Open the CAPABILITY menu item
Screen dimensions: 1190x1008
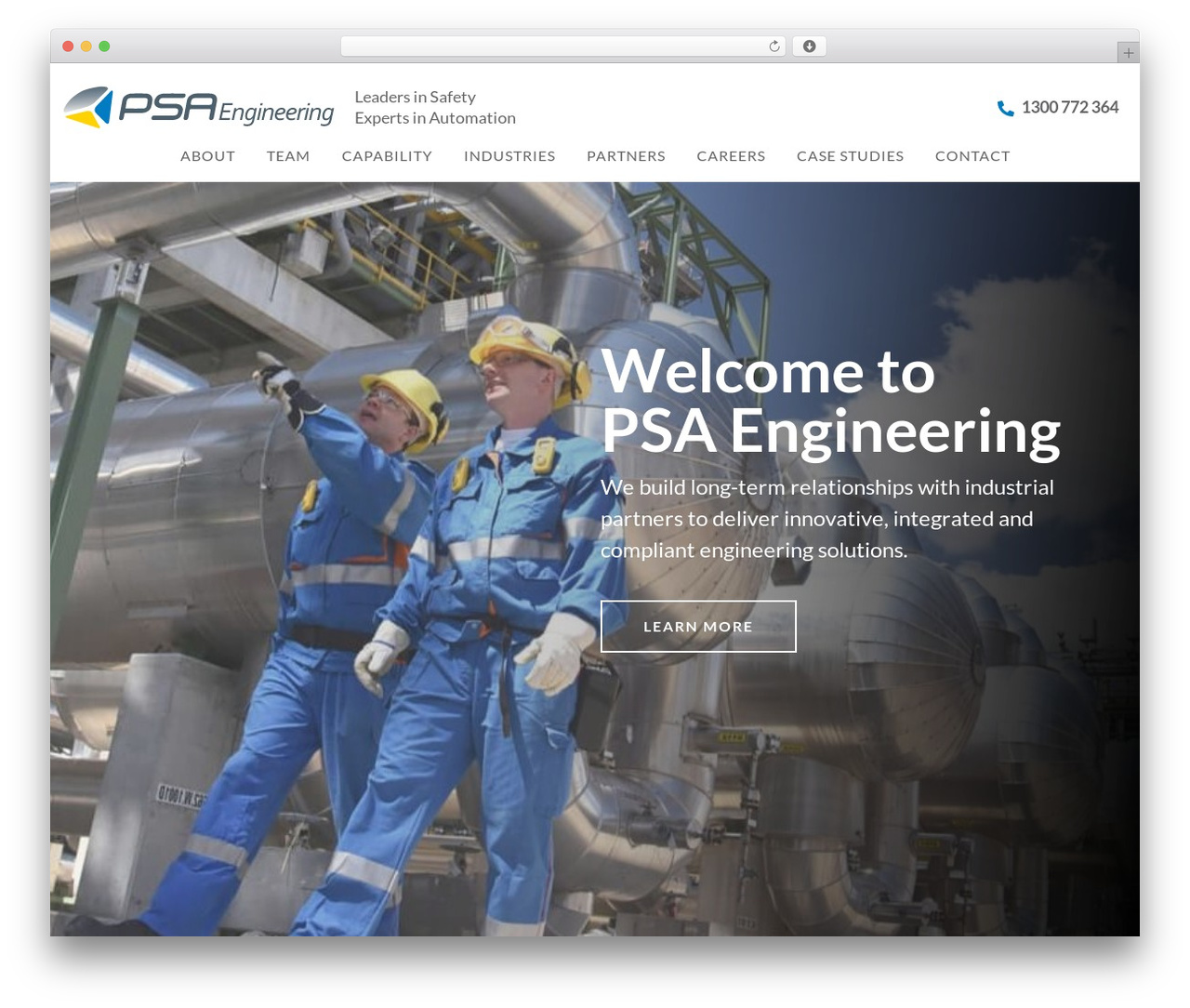pyautogui.click(x=387, y=156)
